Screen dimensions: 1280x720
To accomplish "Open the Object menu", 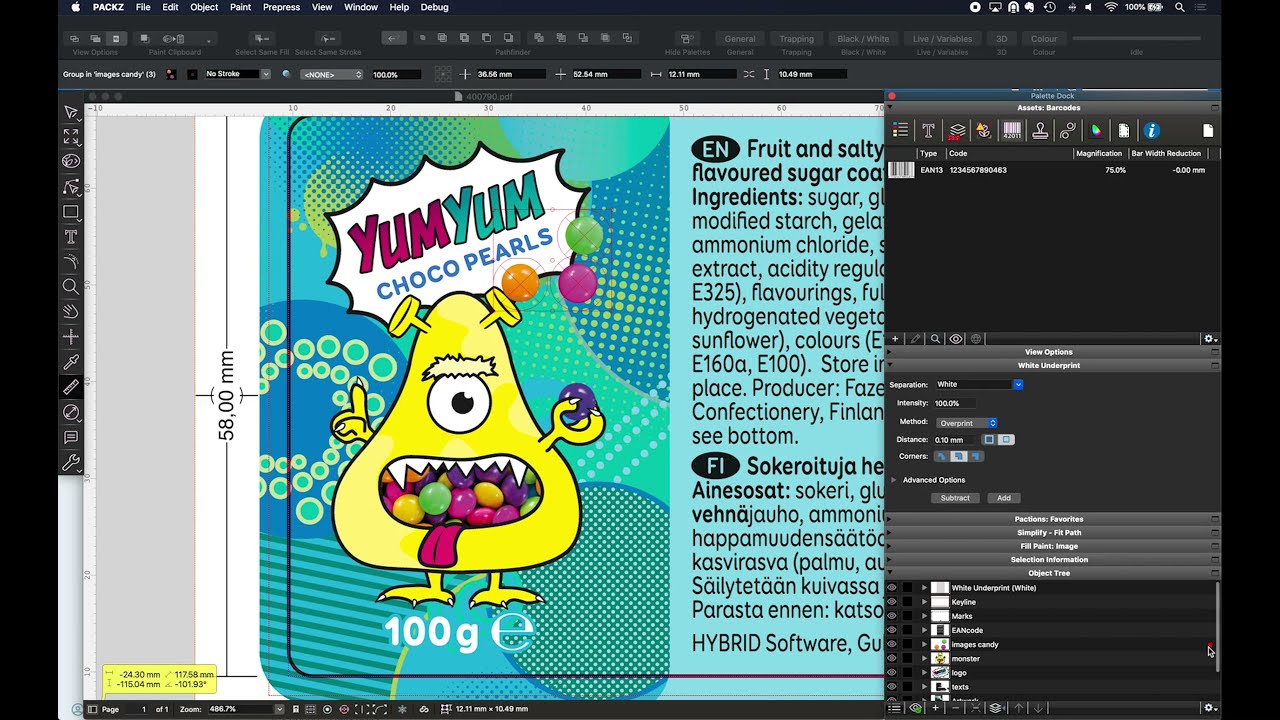I will point(204,7).
